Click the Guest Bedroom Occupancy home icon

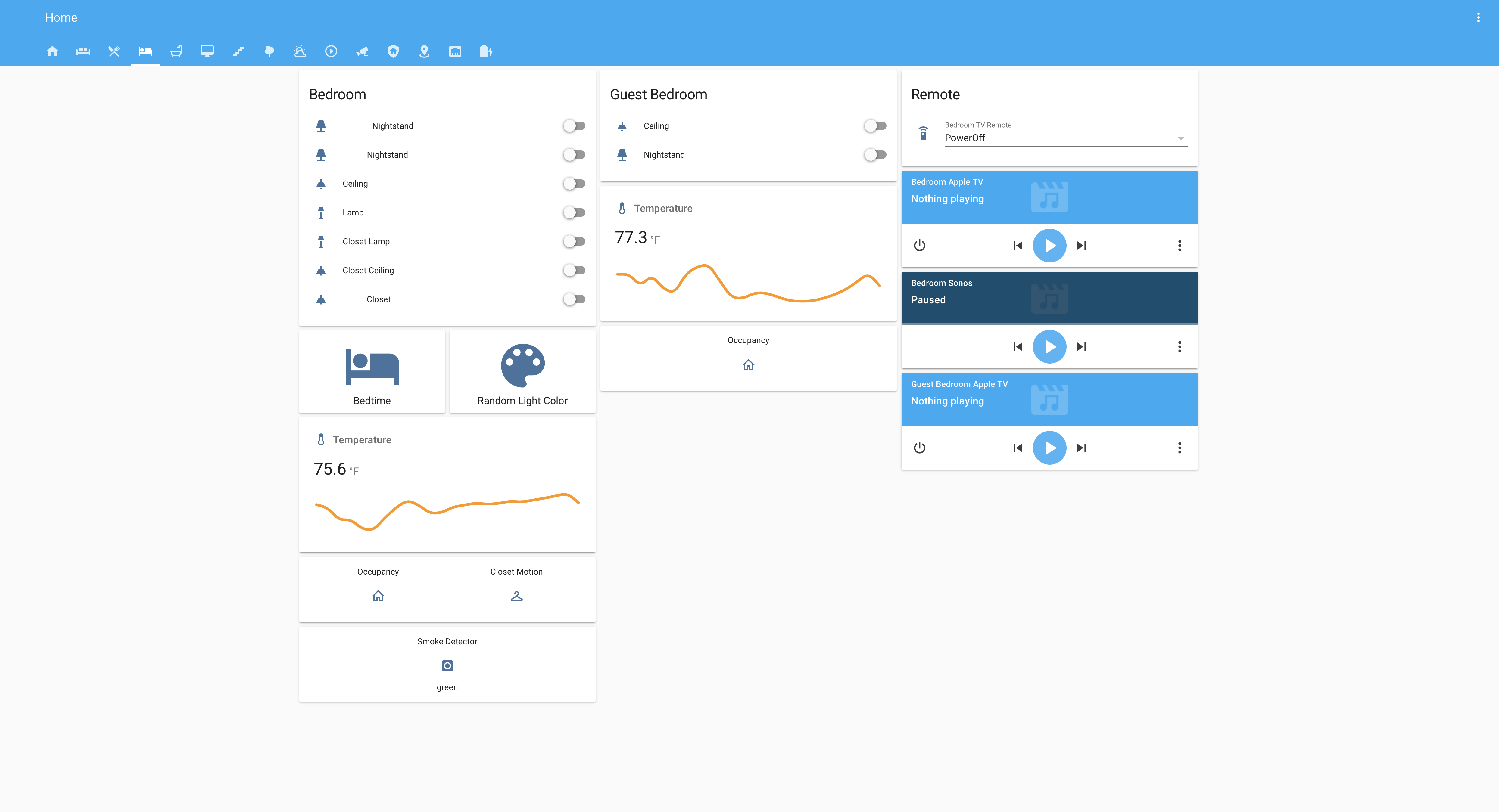pyautogui.click(x=748, y=365)
